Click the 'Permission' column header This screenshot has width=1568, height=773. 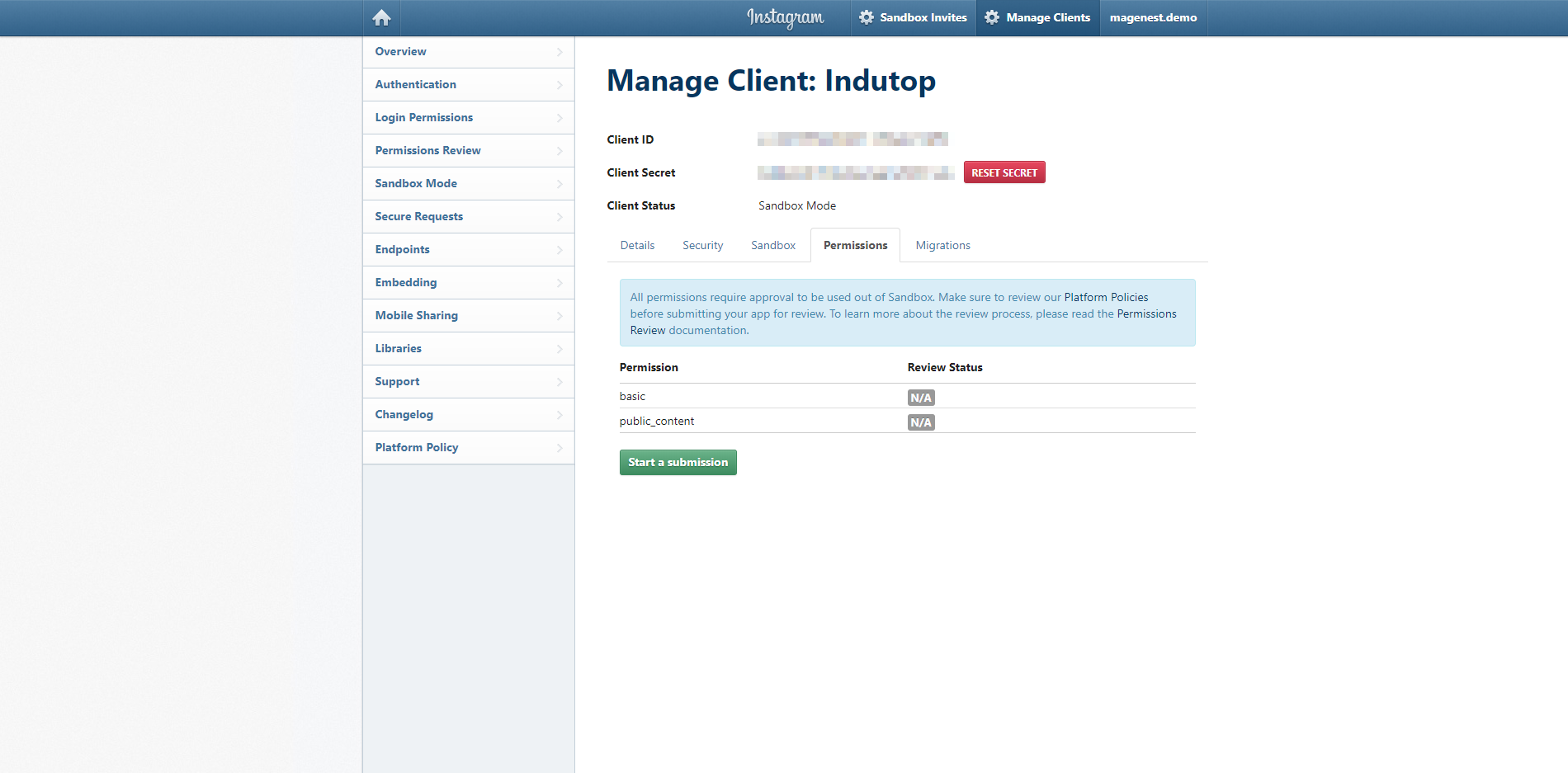pos(649,367)
